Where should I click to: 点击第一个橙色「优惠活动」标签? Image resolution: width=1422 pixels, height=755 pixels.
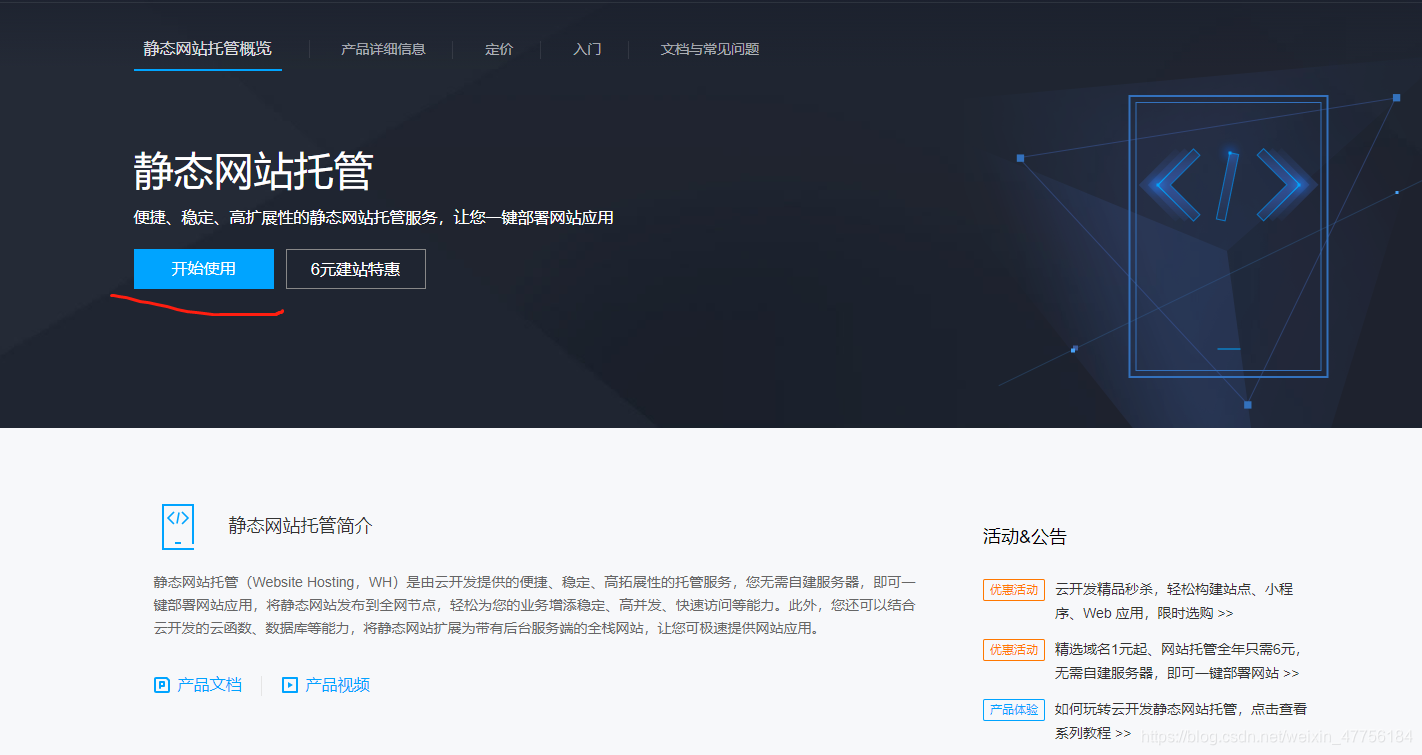pyautogui.click(x=1013, y=590)
